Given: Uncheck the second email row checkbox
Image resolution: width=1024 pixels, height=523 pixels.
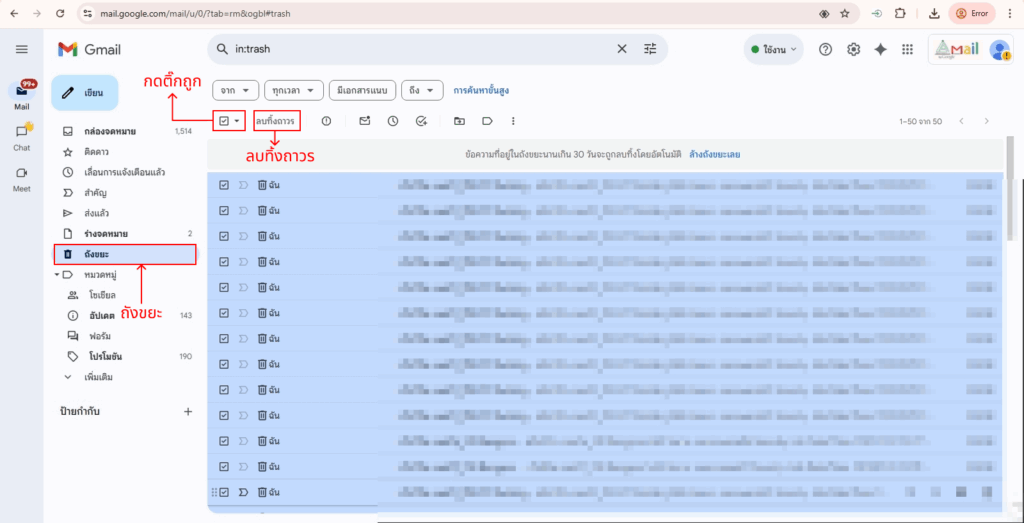Looking at the screenshot, I should click(224, 210).
